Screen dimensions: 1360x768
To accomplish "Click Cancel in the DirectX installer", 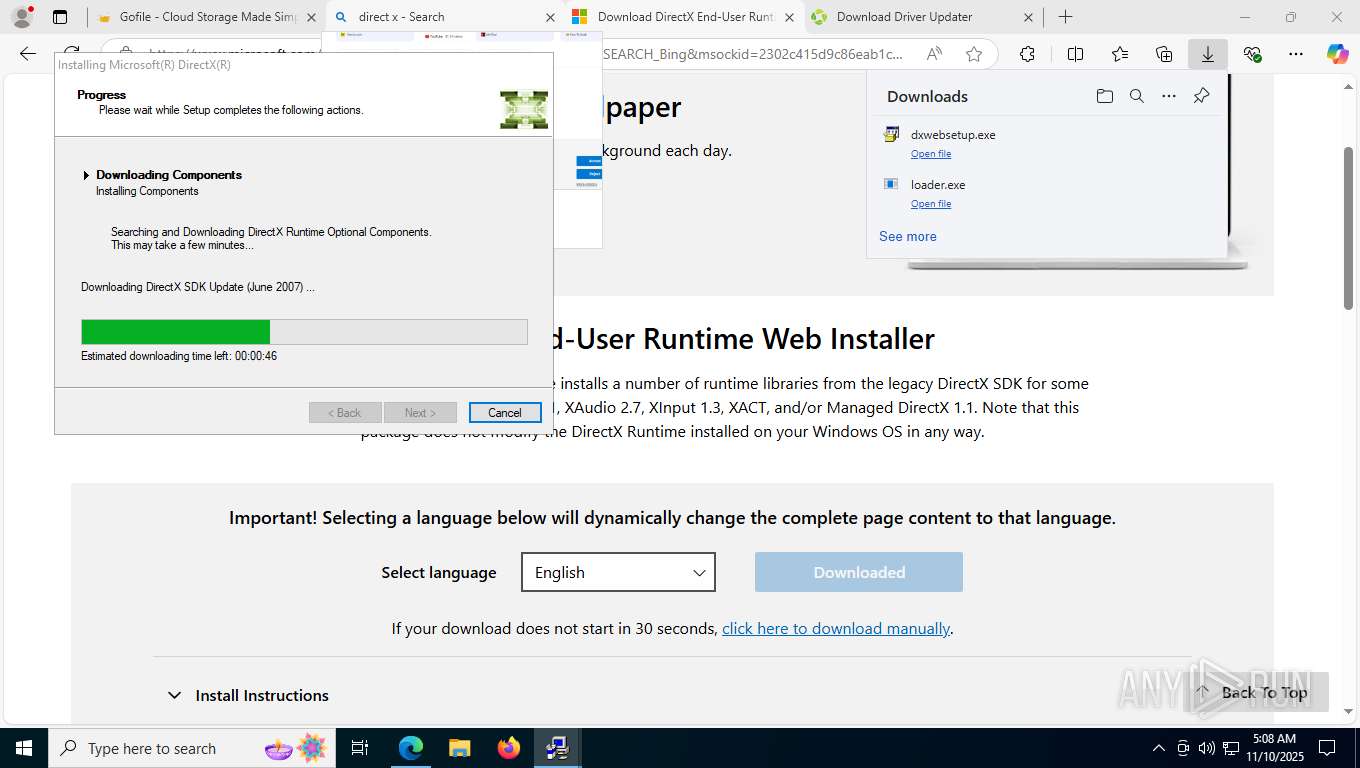I will [x=505, y=413].
